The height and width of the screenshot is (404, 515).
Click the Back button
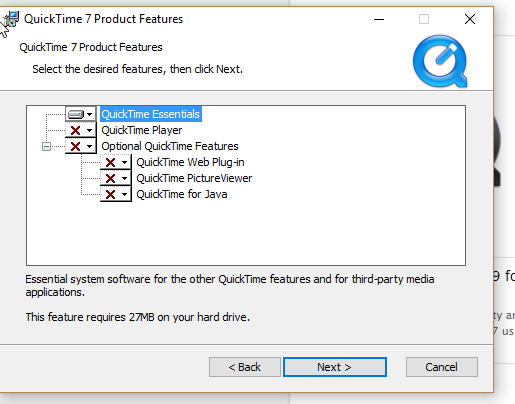tap(245, 367)
